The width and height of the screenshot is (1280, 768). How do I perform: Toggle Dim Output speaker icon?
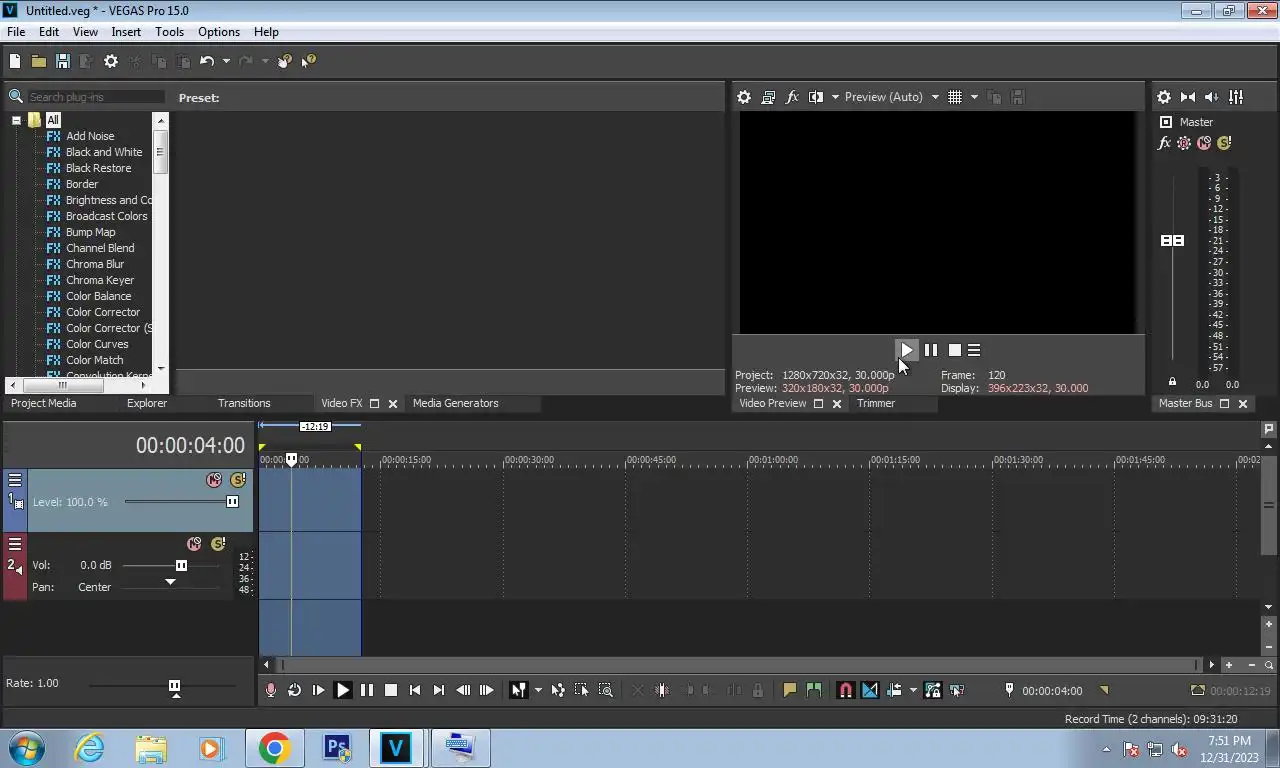(1212, 97)
